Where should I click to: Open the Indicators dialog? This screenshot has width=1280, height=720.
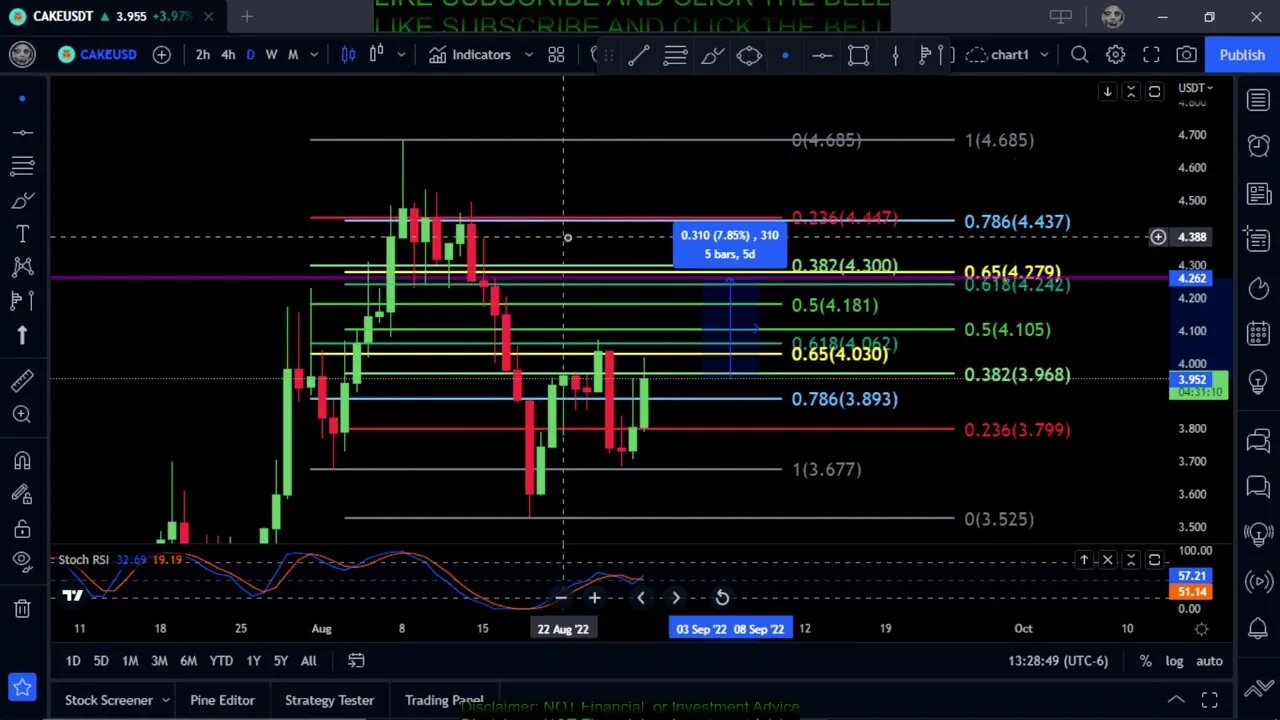point(470,55)
